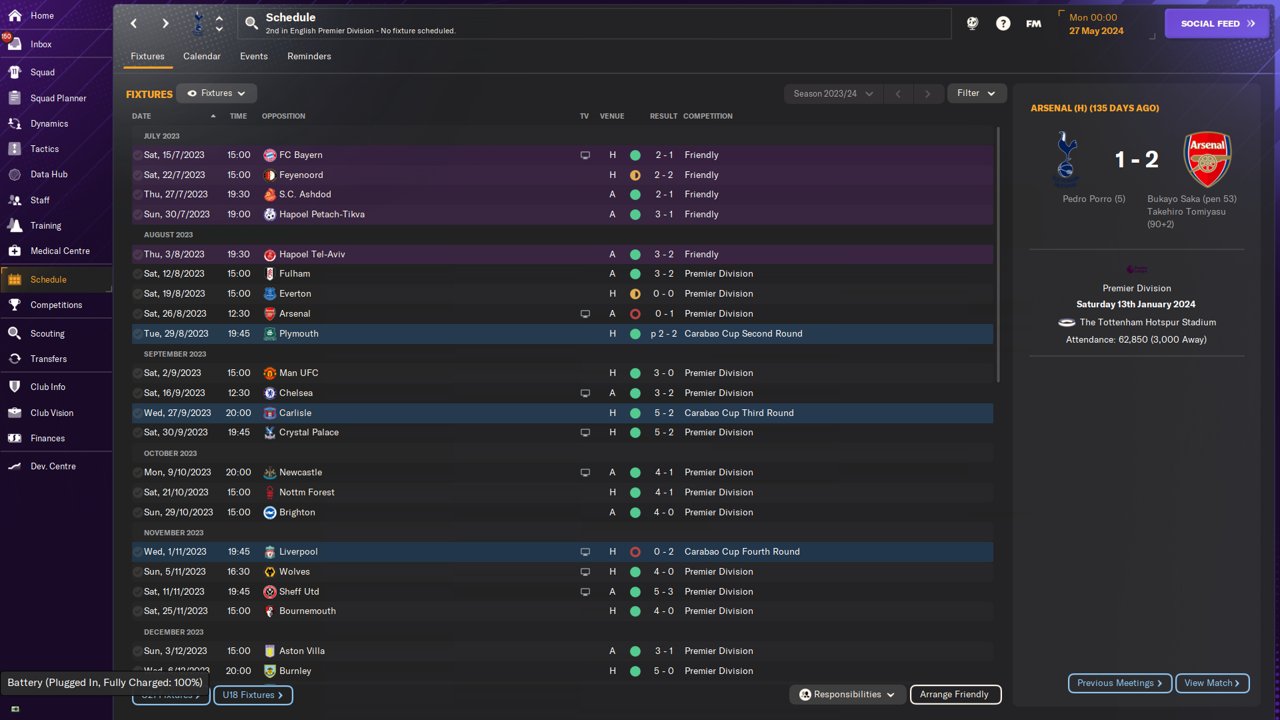Tick the checkmark for Man UFC fixture
1280x720 pixels.
(138, 373)
